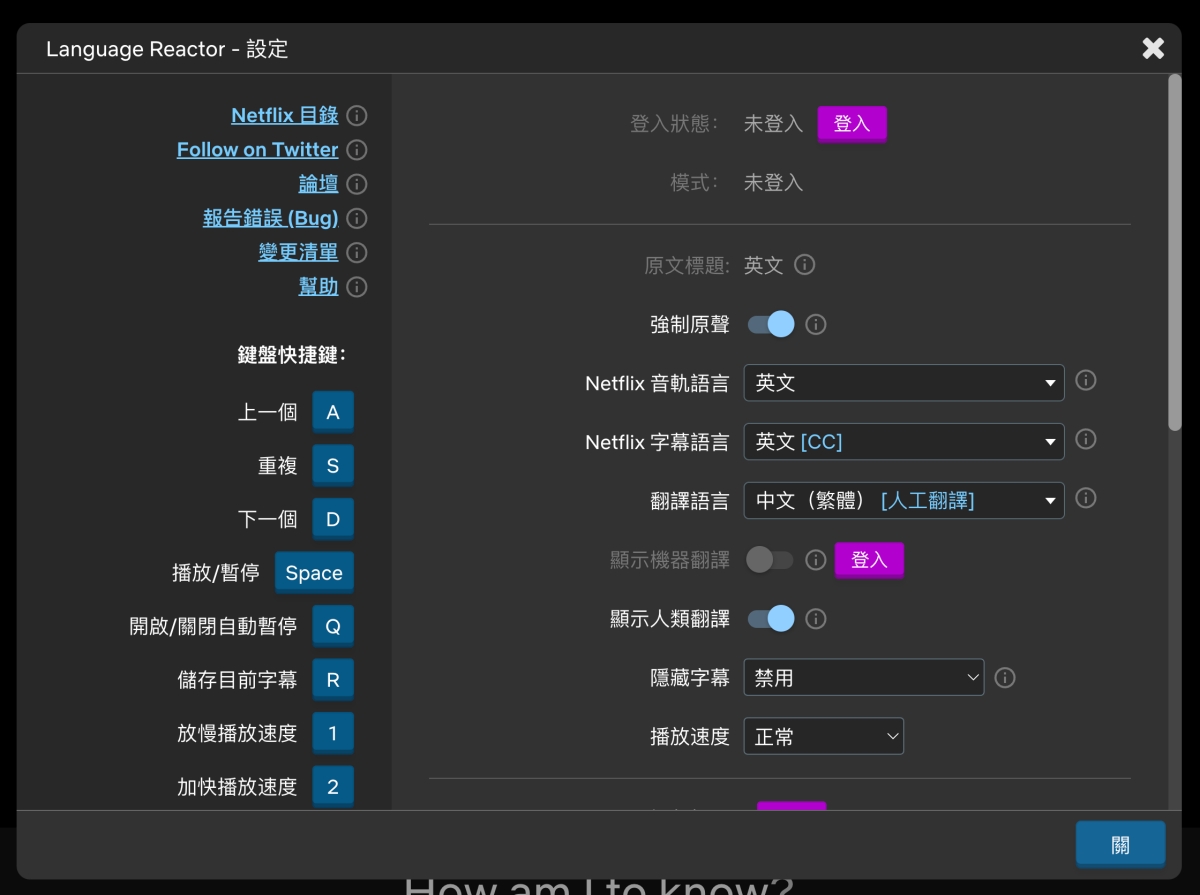
Task: Open the 論壇 link
Action: click(319, 184)
